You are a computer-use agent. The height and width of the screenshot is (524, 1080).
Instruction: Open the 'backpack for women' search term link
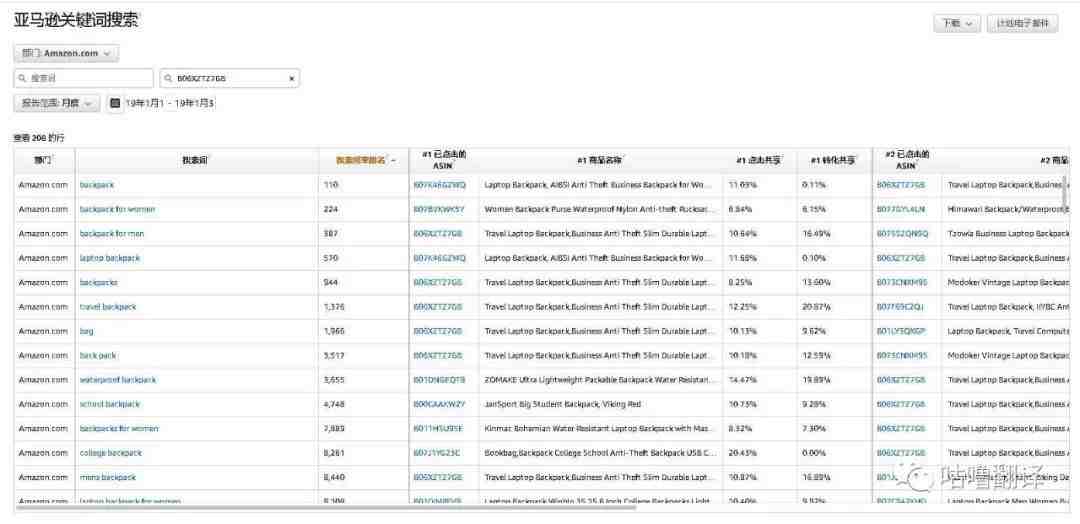click(118, 209)
